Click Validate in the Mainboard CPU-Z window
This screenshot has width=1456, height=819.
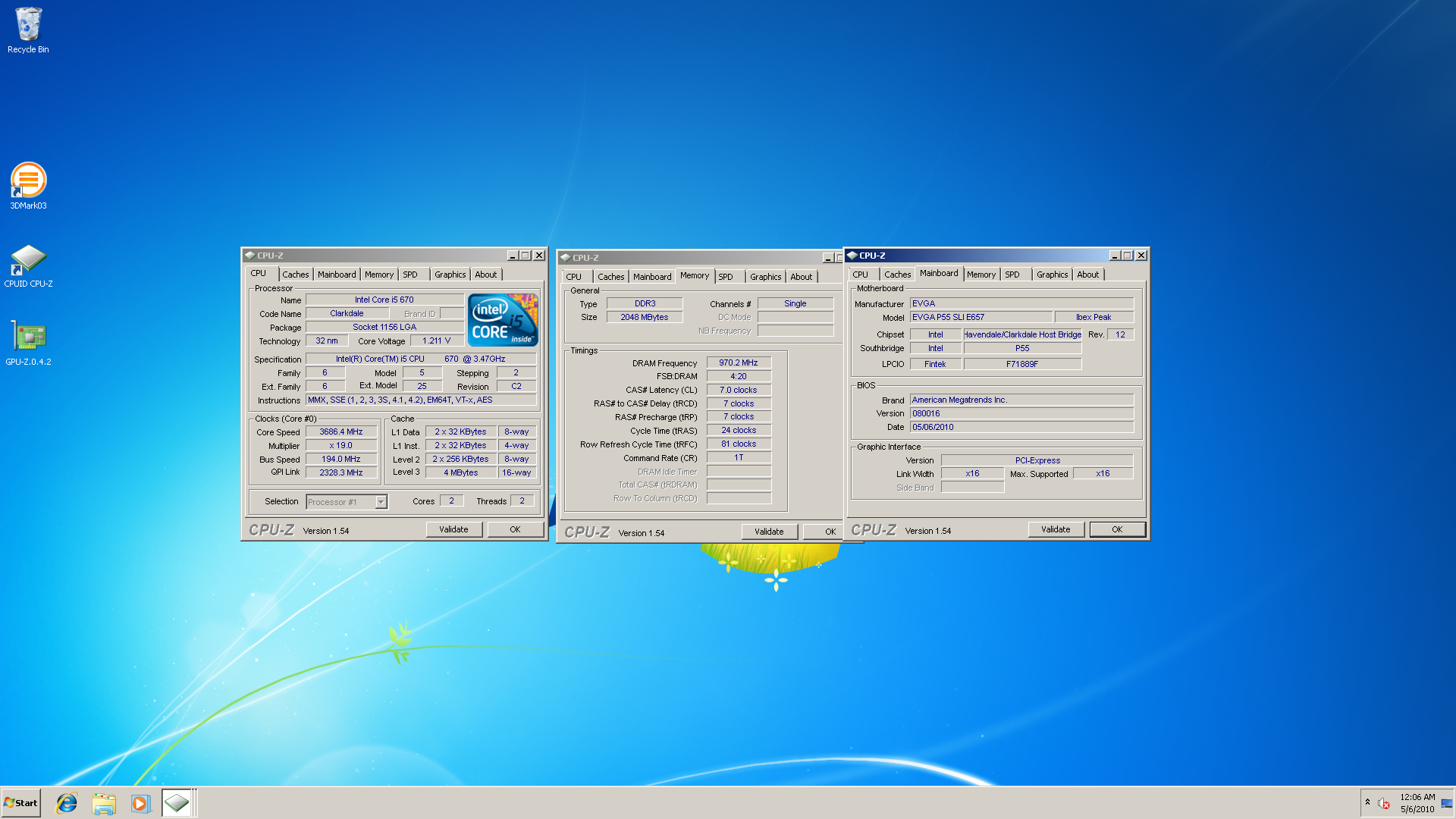point(1055,529)
